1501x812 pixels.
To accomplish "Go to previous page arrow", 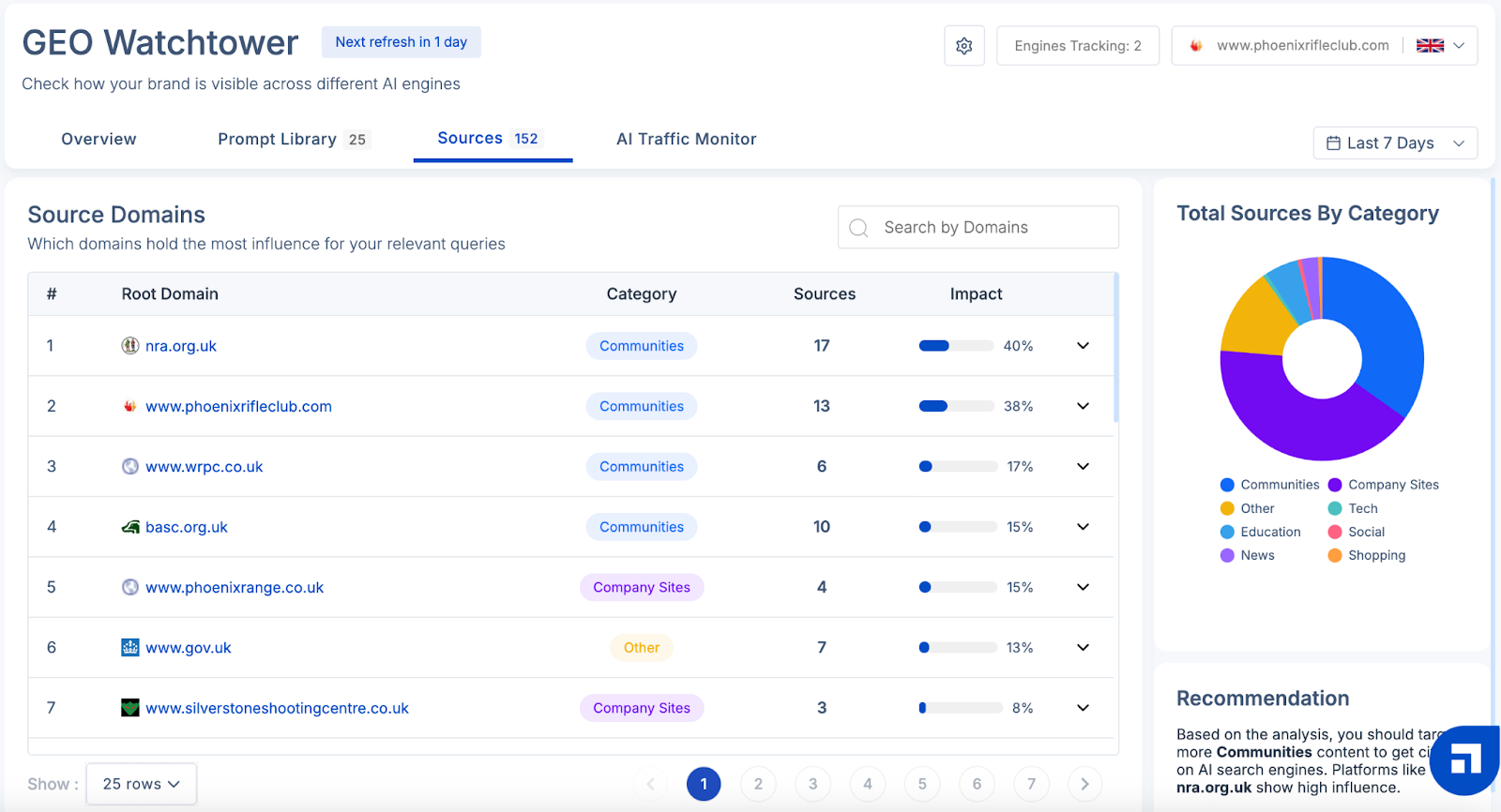I will [650, 784].
